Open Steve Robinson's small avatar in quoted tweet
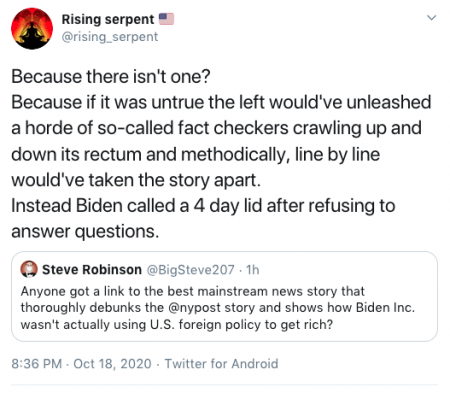Image resolution: width=450 pixels, height=399 pixels. coord(29,269)
